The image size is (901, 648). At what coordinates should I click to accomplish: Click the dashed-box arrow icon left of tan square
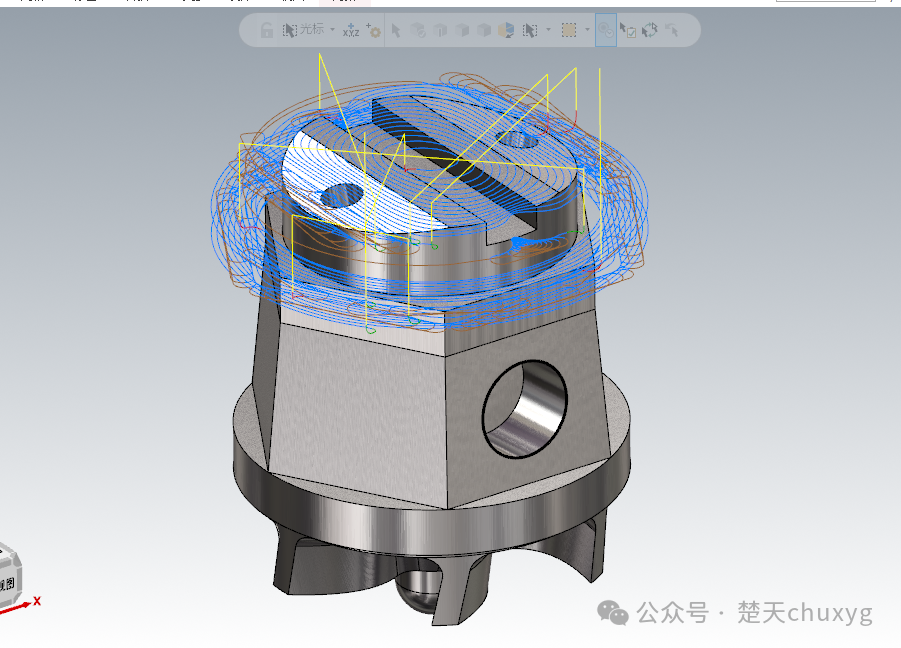(530, 30)
